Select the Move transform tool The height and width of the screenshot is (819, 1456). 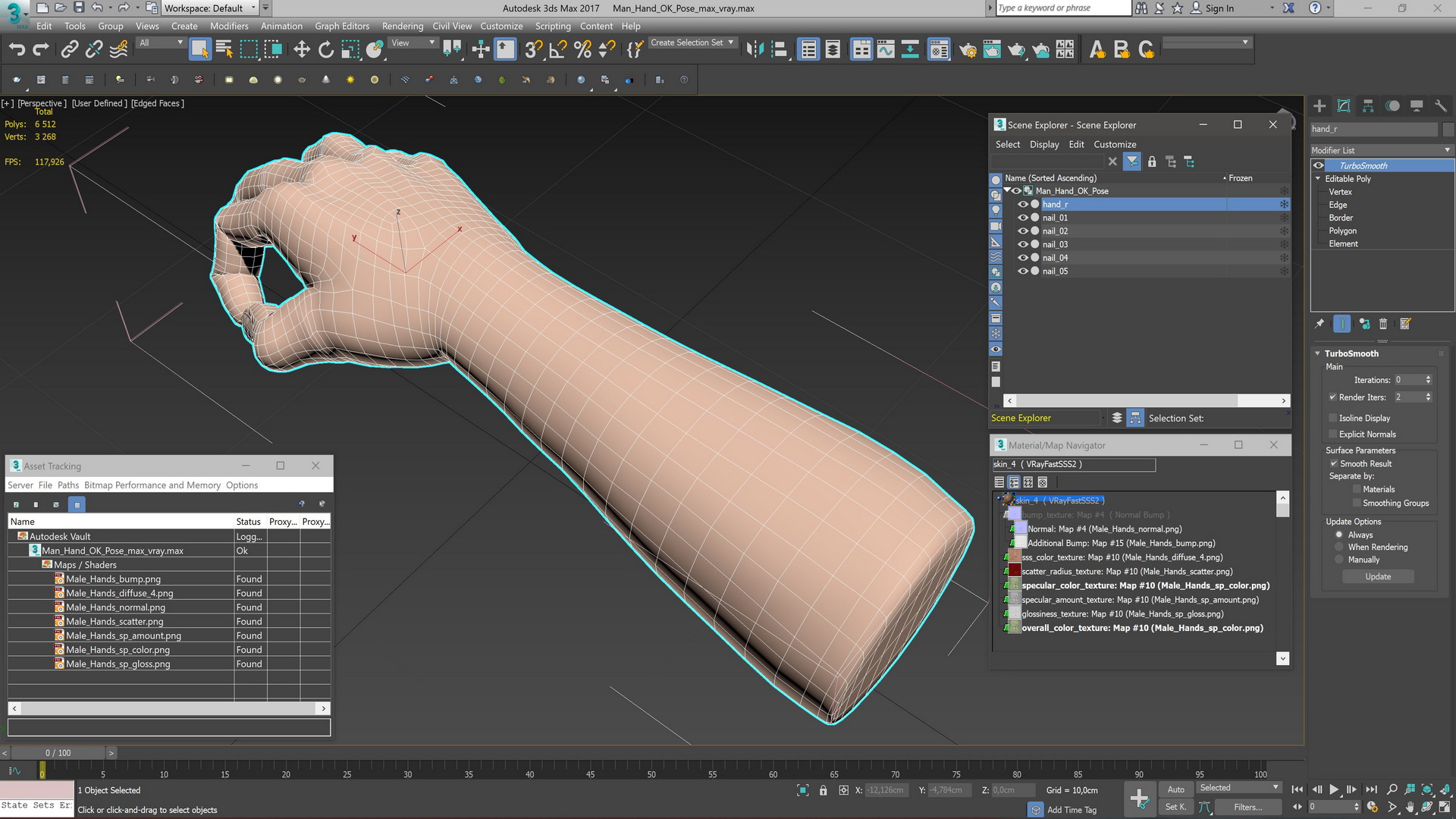pyautogui.click(x=302, y=50)
